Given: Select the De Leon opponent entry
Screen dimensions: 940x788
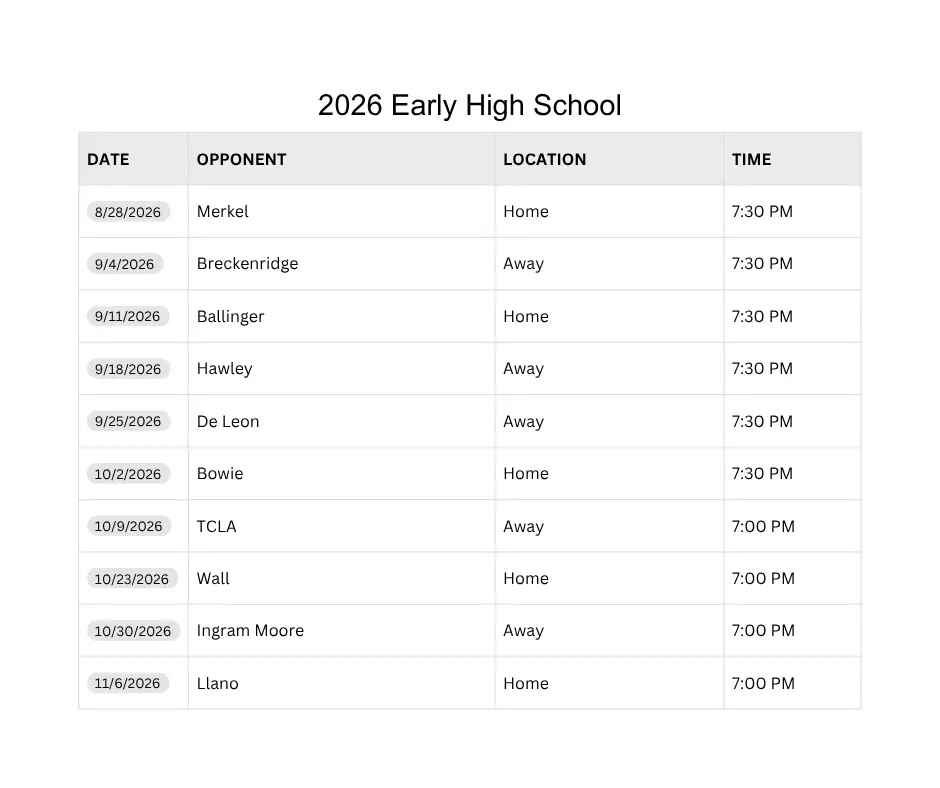Looking at the screenshot, I should (x=228, y=422).
